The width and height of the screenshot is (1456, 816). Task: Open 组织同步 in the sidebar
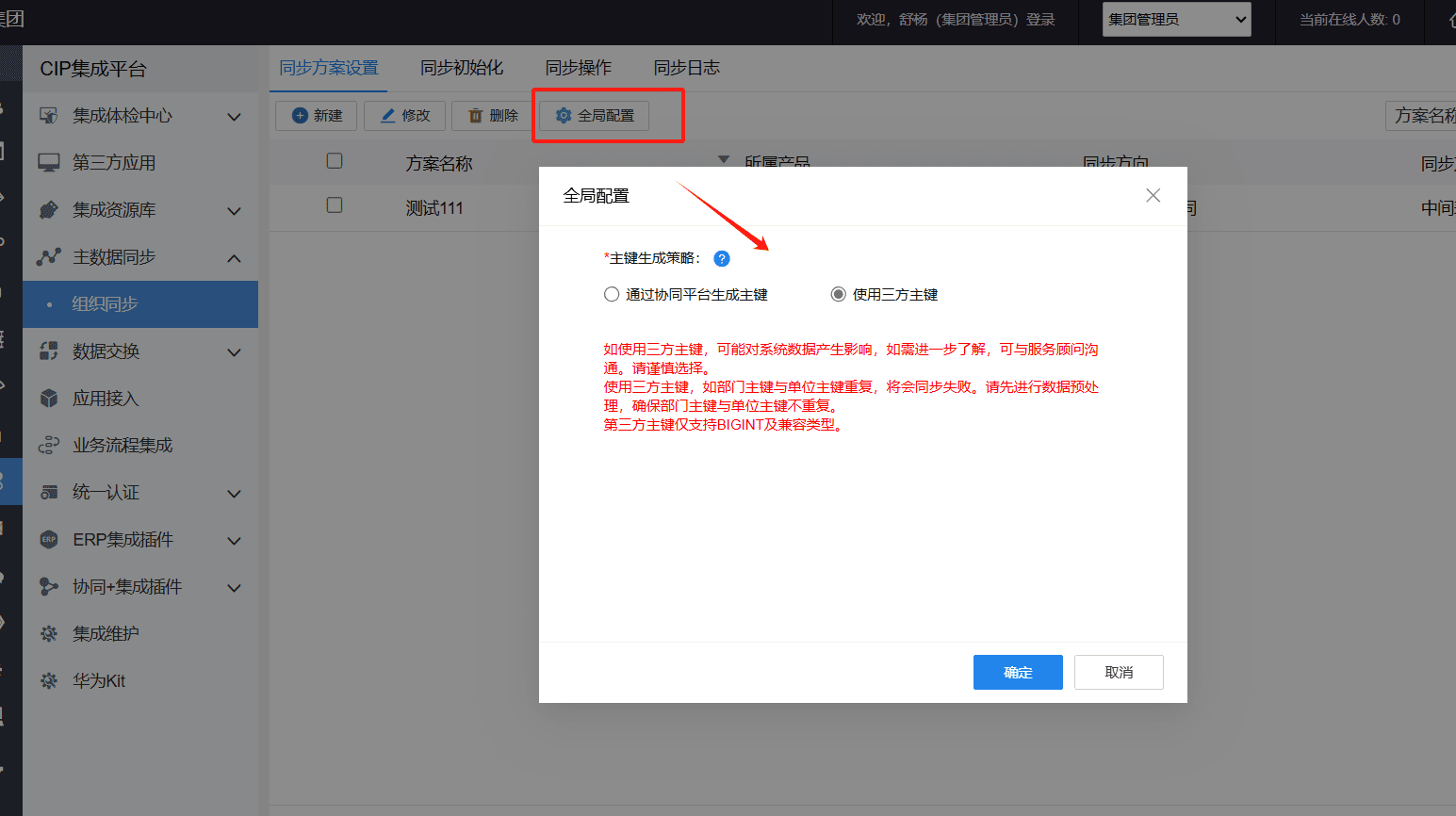pyautogui.click(x=140, y=304)
